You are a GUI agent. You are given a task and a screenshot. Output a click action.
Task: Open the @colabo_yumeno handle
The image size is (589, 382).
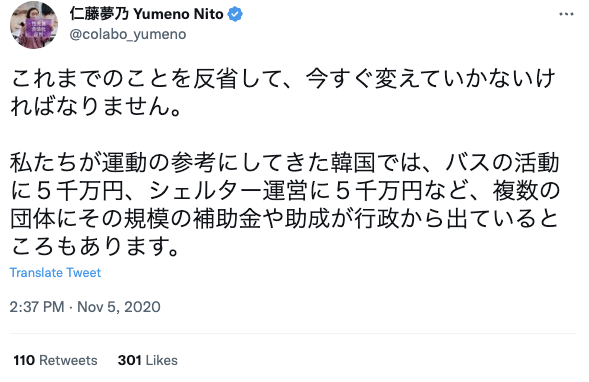click(128, 34)
